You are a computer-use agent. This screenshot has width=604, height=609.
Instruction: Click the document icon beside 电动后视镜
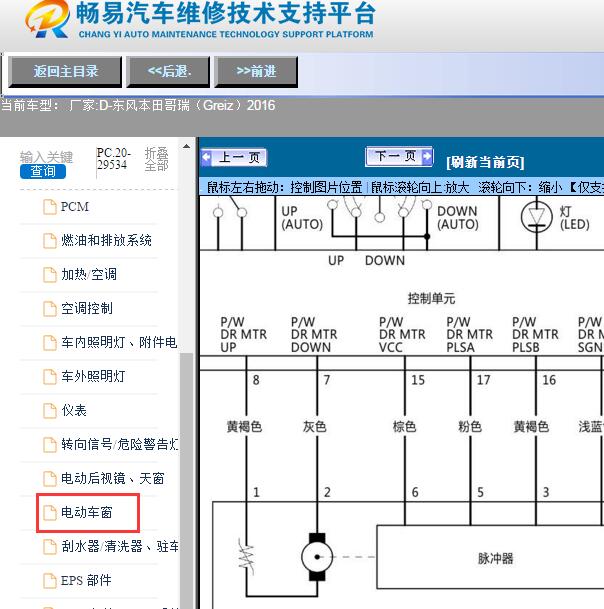pyautogui.click(x=50, y=478)
